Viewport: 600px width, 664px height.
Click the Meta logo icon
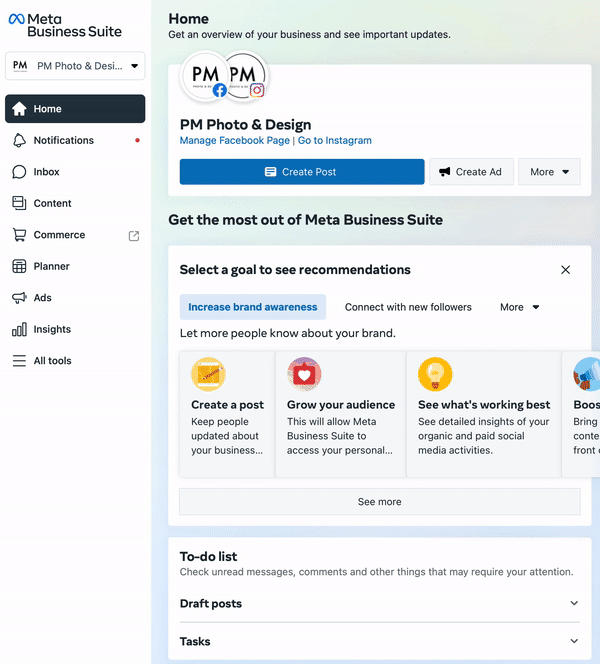point(17,19)
